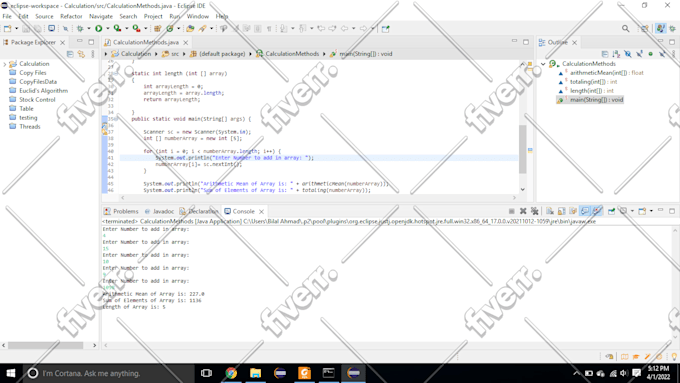Screen dimensions: 680x383
Task: Close the CalculationMethods.java editor tab
Action: click(x=186, y=43)
